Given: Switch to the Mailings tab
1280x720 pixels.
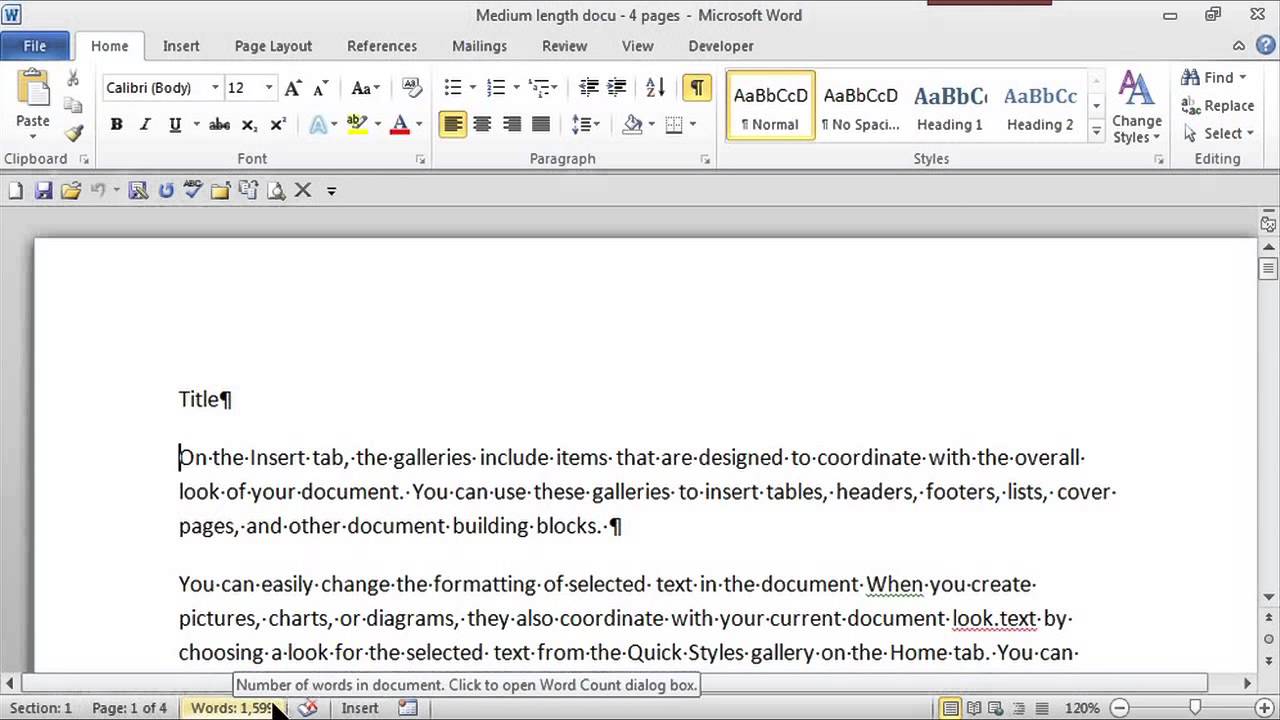Looking at the screenshot, I should [479, 46].
